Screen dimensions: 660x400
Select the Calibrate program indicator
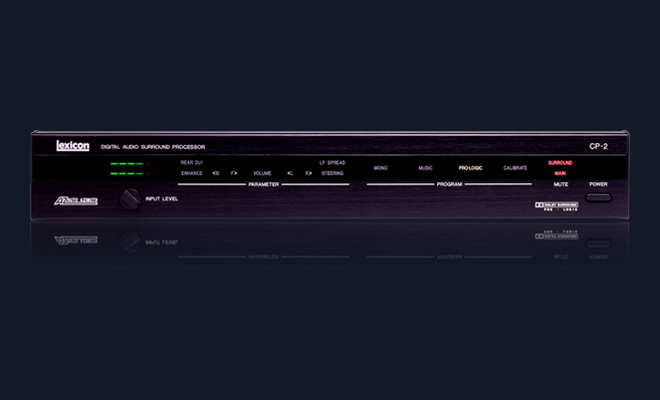click(515, 168)
